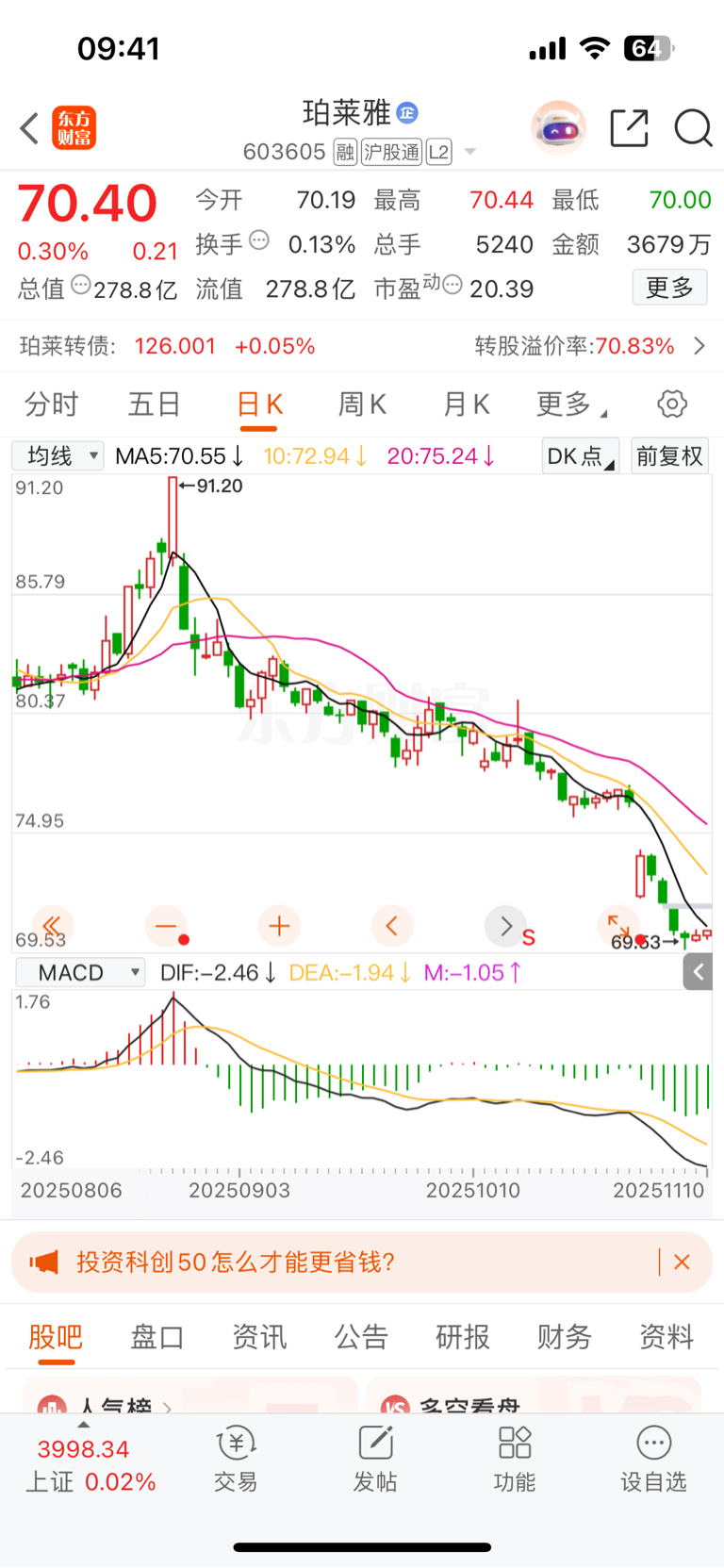Tap the DIF:-2.46 value
Screen dimensions: 724x1568
coord(218,972)
